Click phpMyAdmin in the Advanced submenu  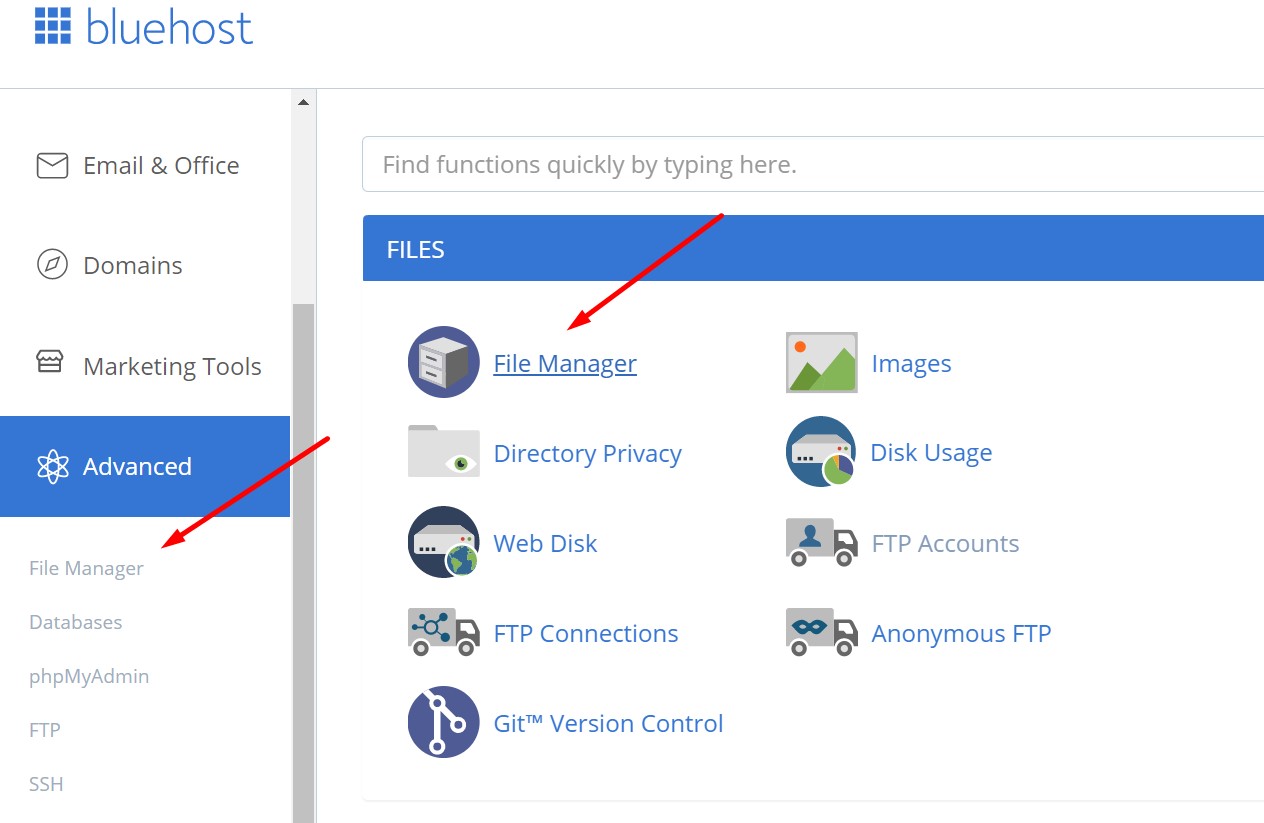tap(89, 676)
